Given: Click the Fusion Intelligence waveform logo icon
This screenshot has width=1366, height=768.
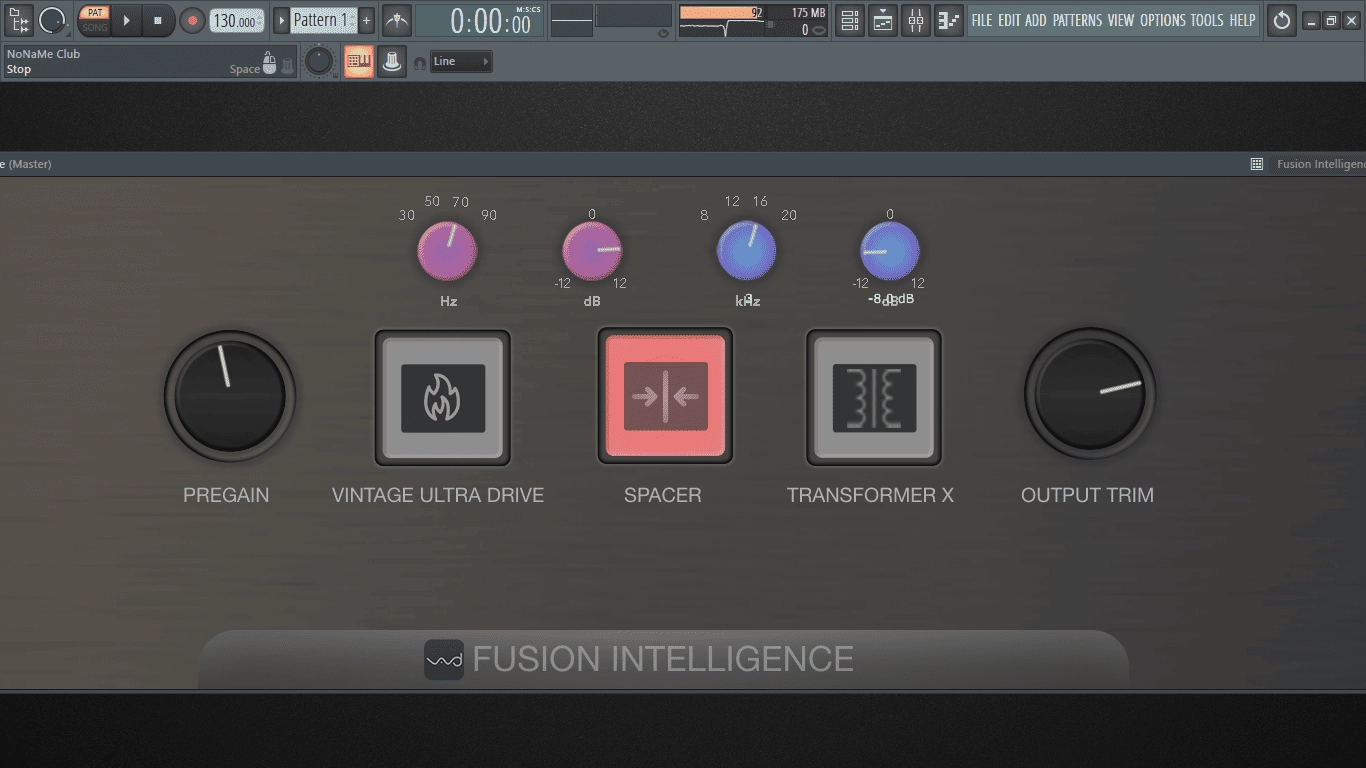Looking at the screenshot, I should pos(444,660).
